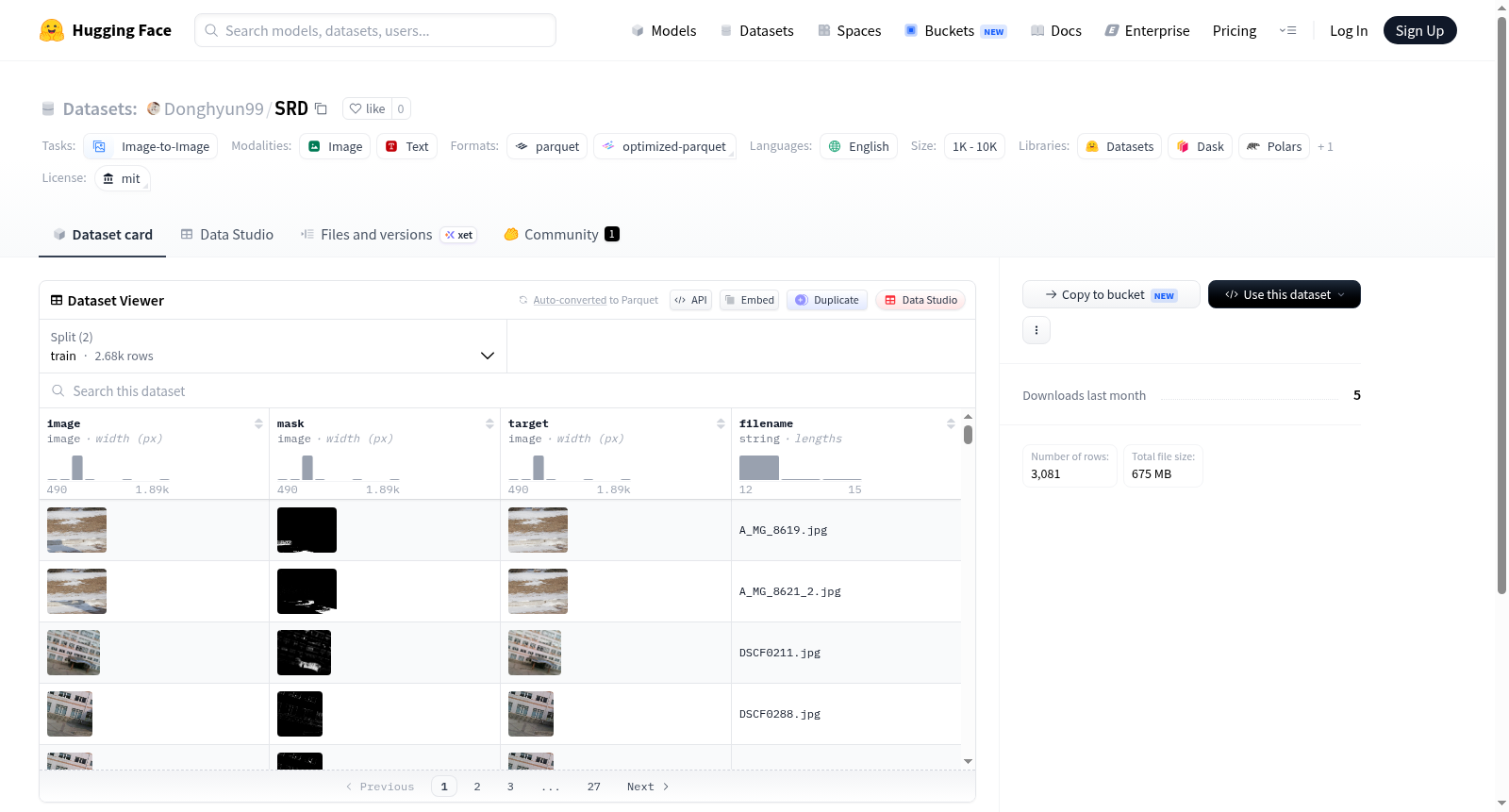Click the sort icon on the filename column

click(951, 423)
